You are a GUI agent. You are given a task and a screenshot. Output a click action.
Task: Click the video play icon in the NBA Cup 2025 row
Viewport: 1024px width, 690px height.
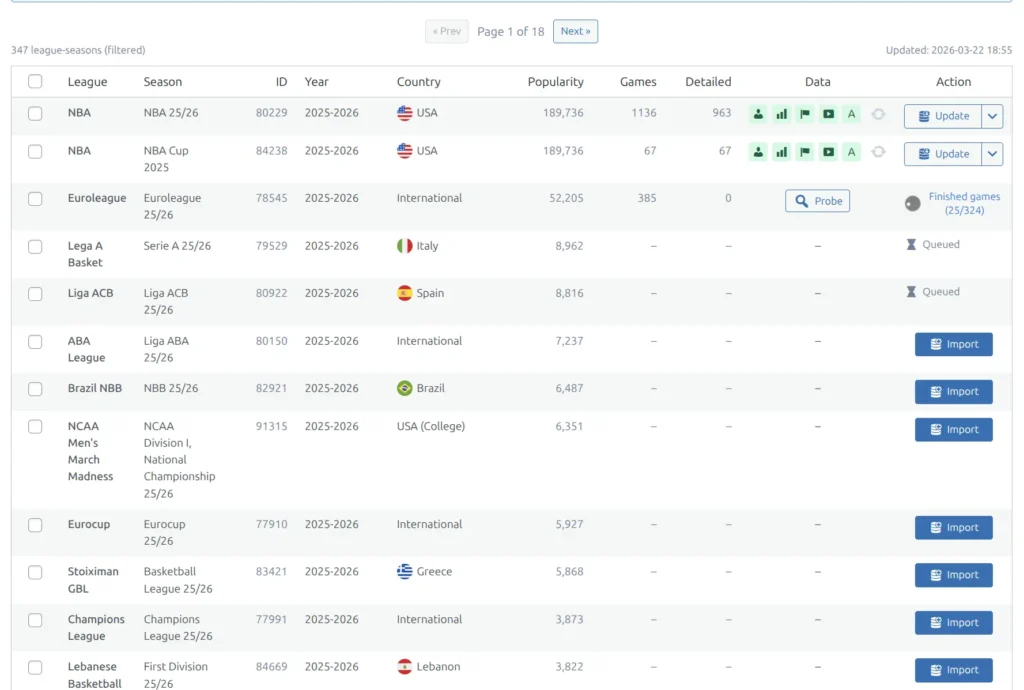pos(828,152)
